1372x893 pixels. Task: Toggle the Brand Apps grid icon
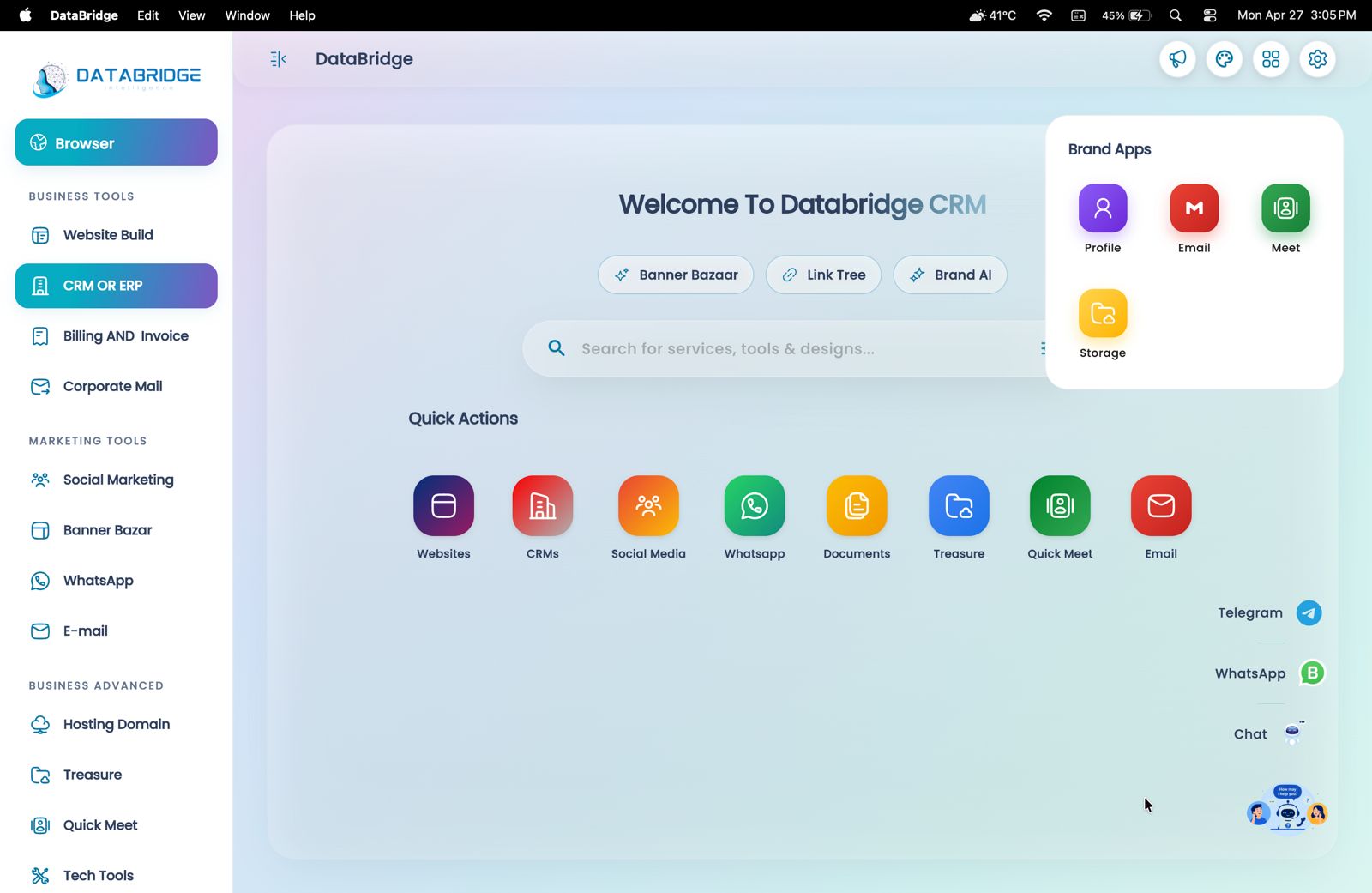tap(1271, 59)
